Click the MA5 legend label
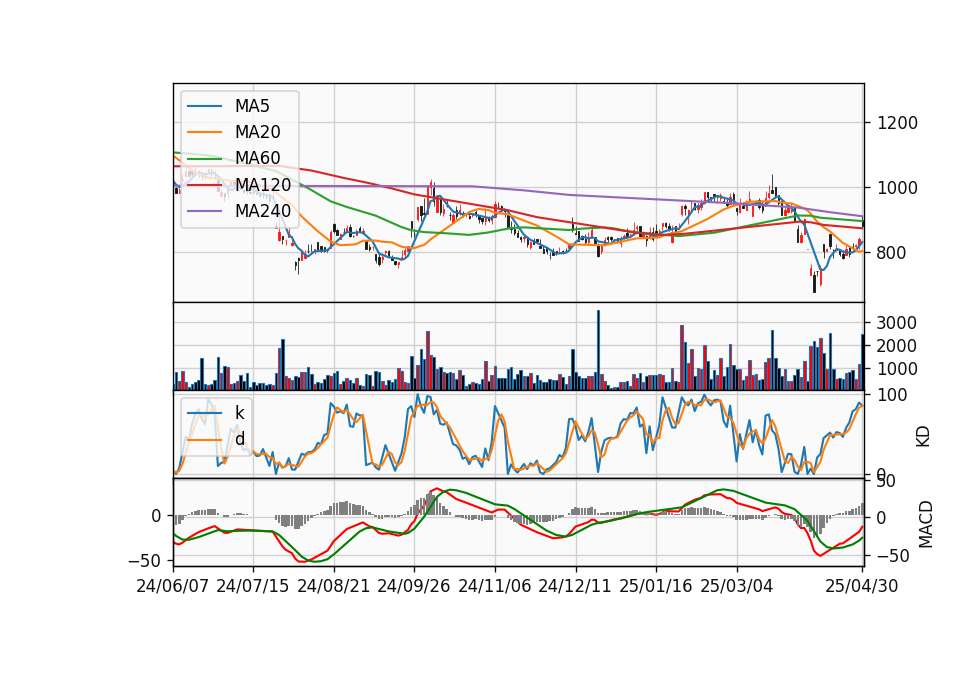The width and height of the screenshot is (960, 690). 252,106
